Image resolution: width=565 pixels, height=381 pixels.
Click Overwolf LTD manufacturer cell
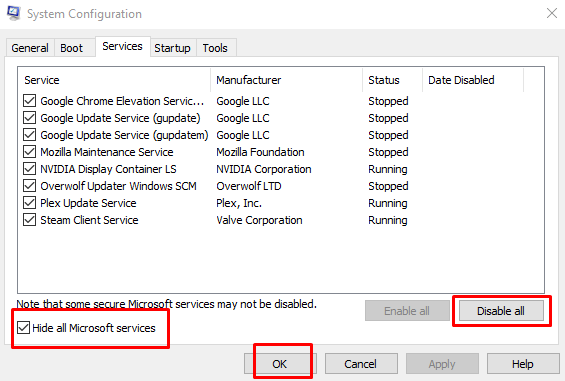click(249, 186)
